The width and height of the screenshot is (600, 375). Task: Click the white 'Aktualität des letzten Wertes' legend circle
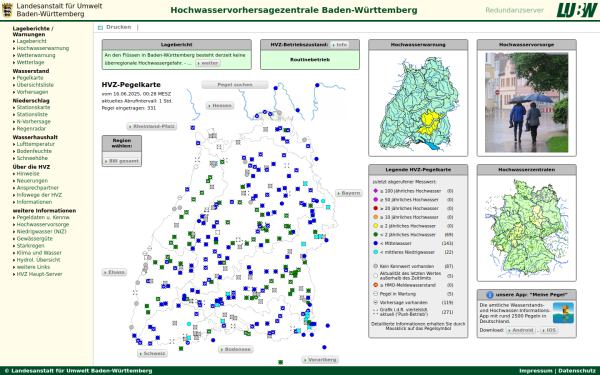coord(375,276)
